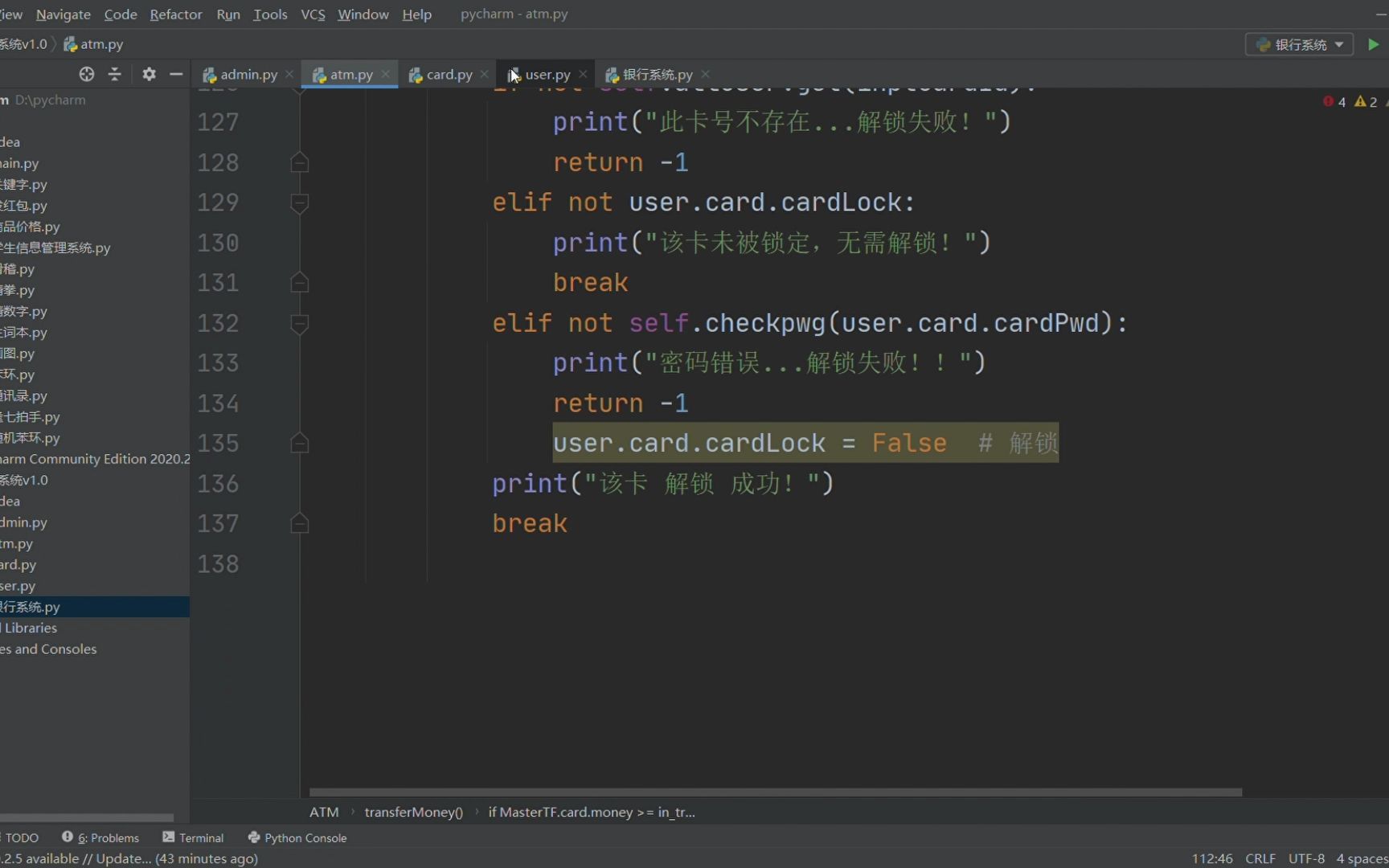Select 红包.py in the project tree
This screenshot has height=868, width=1389.
(x=95, y=205)
